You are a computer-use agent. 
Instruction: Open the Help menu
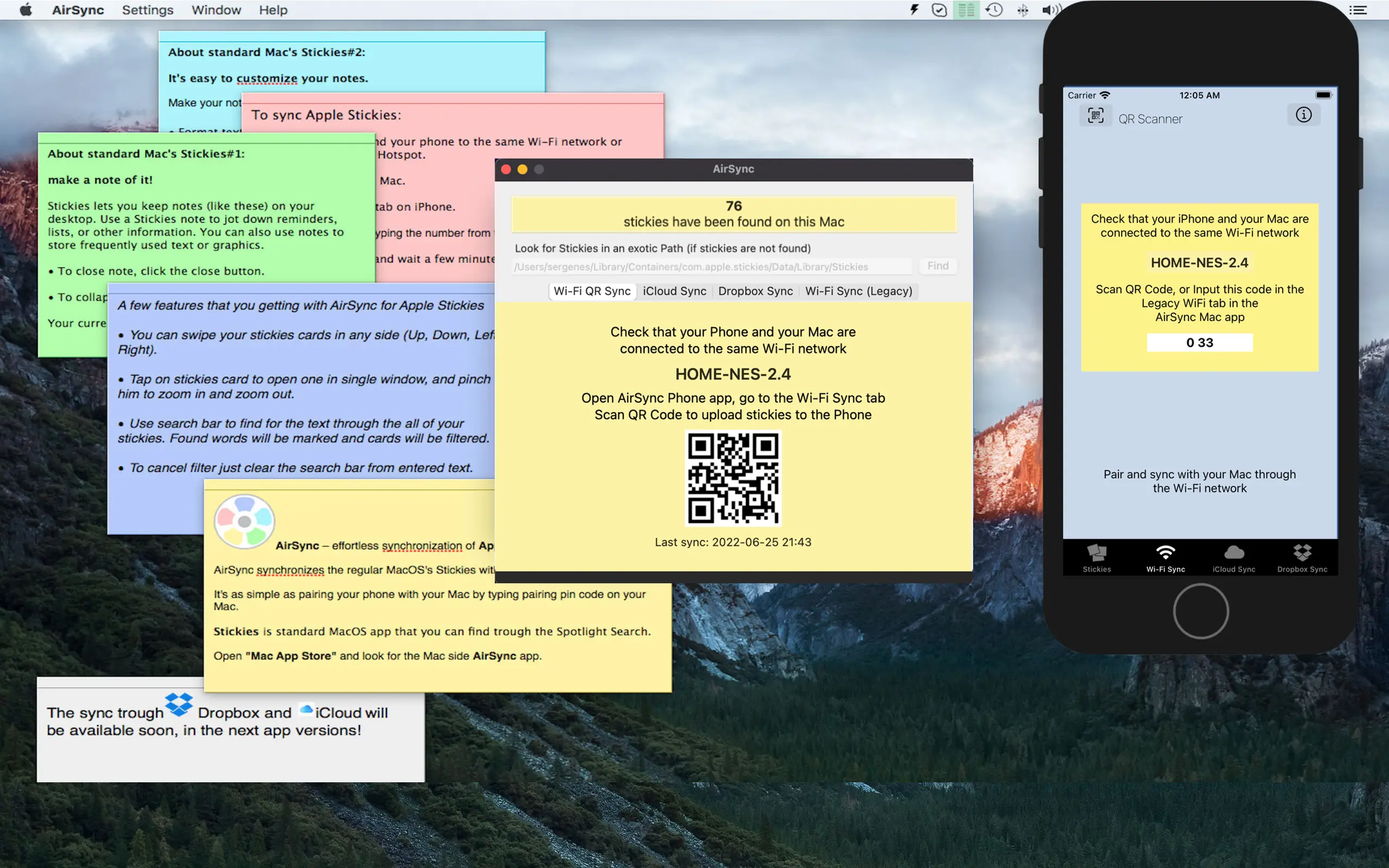(x=272, y=10)
